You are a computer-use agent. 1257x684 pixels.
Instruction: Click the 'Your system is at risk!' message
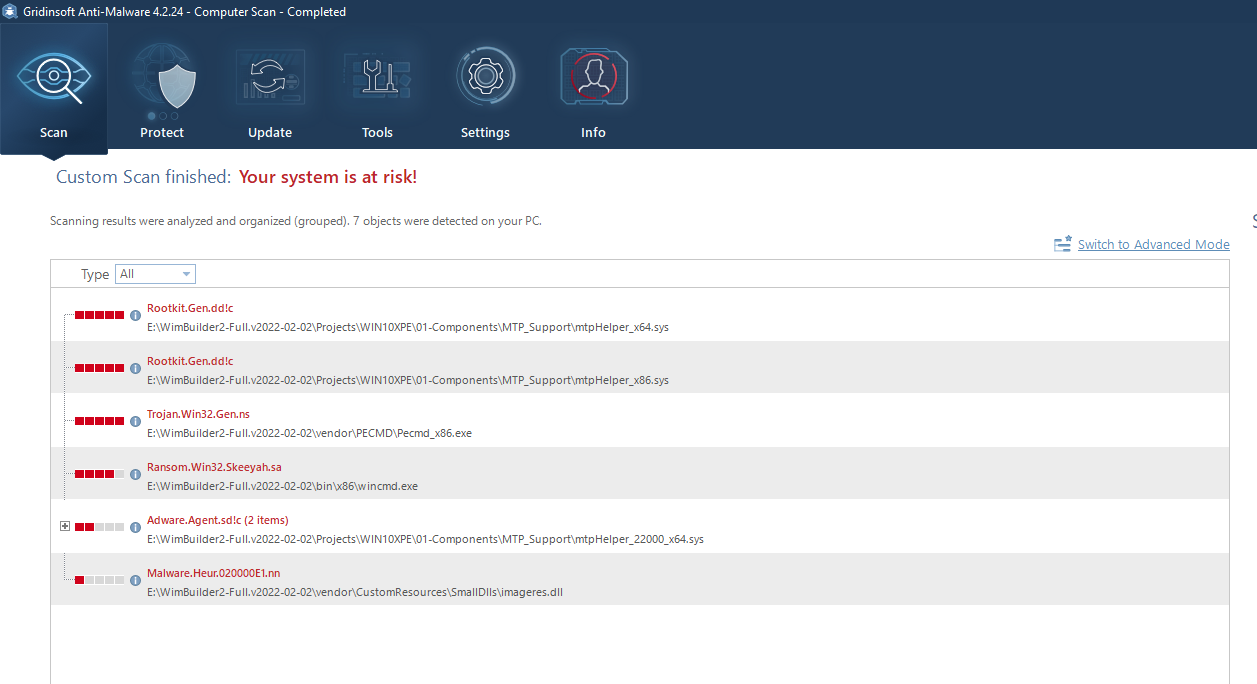tap(328, 177)
